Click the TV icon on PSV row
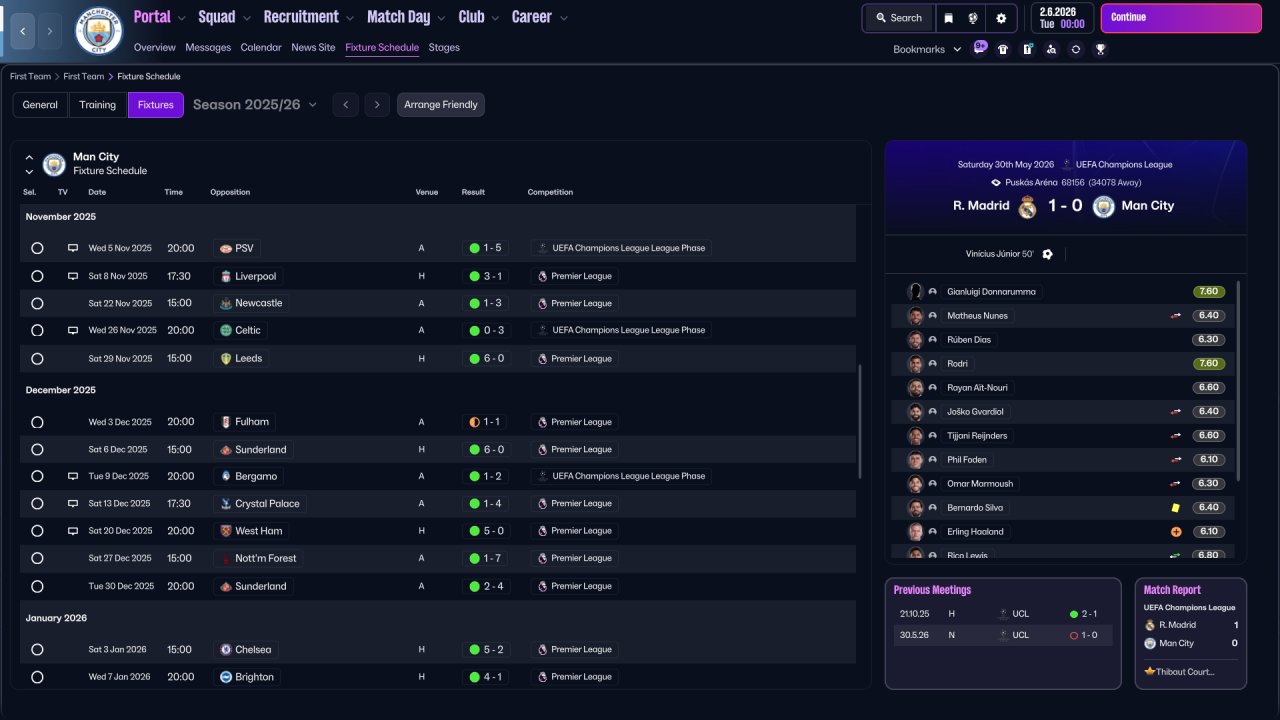 (x=72, y=248)
